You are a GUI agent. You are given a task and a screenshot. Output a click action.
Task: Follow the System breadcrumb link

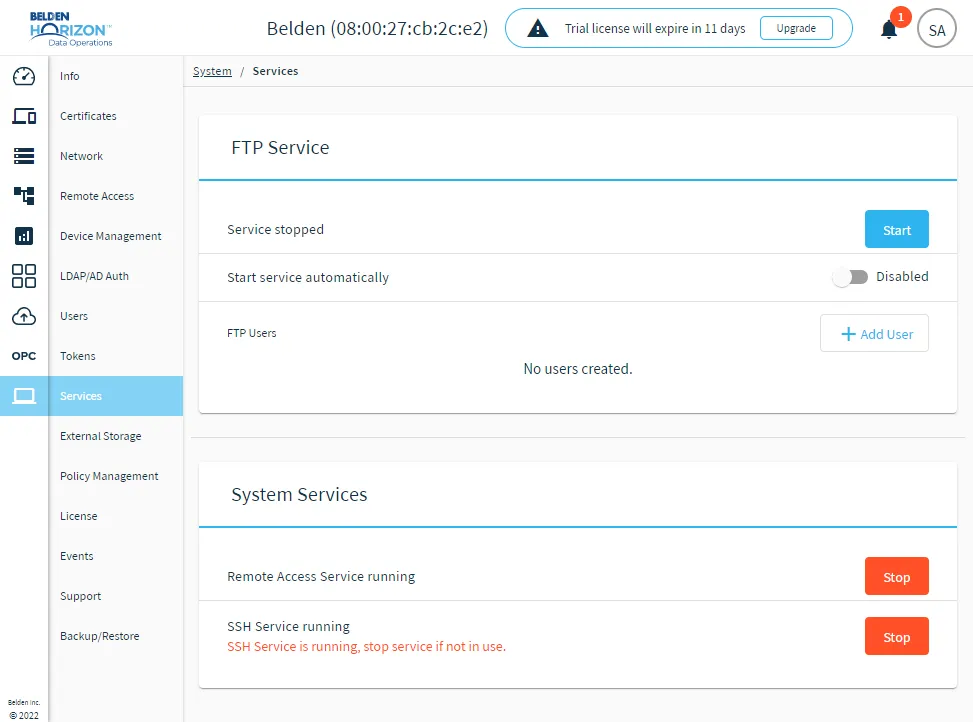pyautogui.click(x=212, y=71)
